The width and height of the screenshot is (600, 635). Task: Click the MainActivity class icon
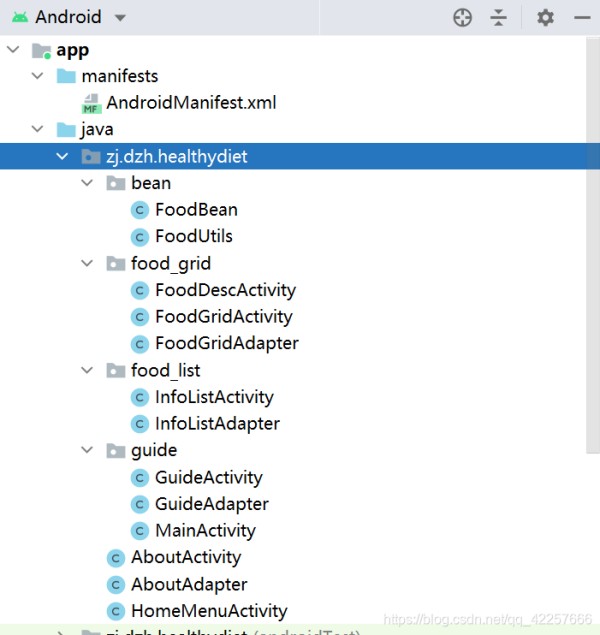coord(140,531)
